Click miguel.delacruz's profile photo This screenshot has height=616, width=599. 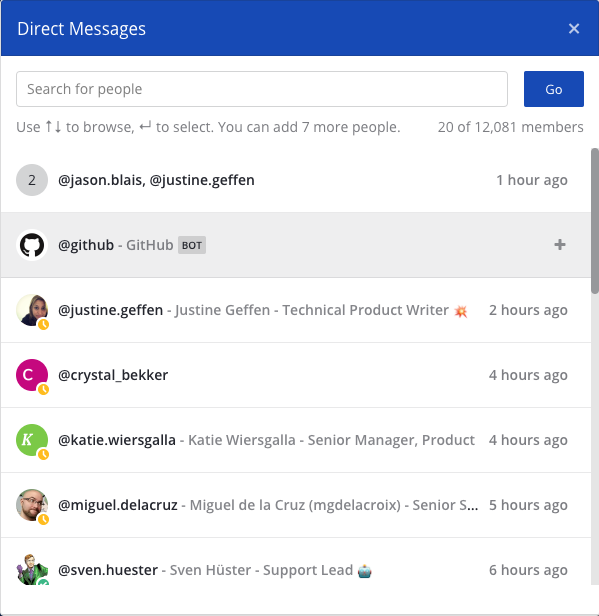tap(32, 505)
